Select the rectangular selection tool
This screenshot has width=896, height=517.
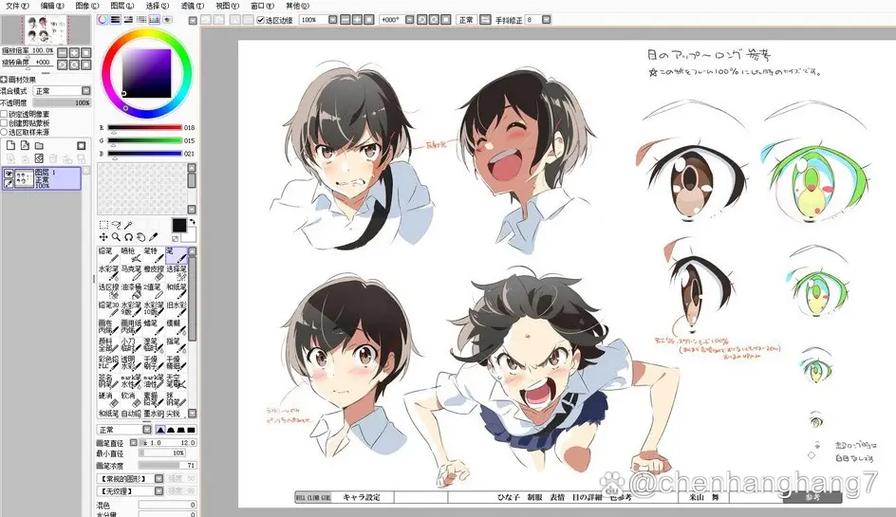pos(103,225)
